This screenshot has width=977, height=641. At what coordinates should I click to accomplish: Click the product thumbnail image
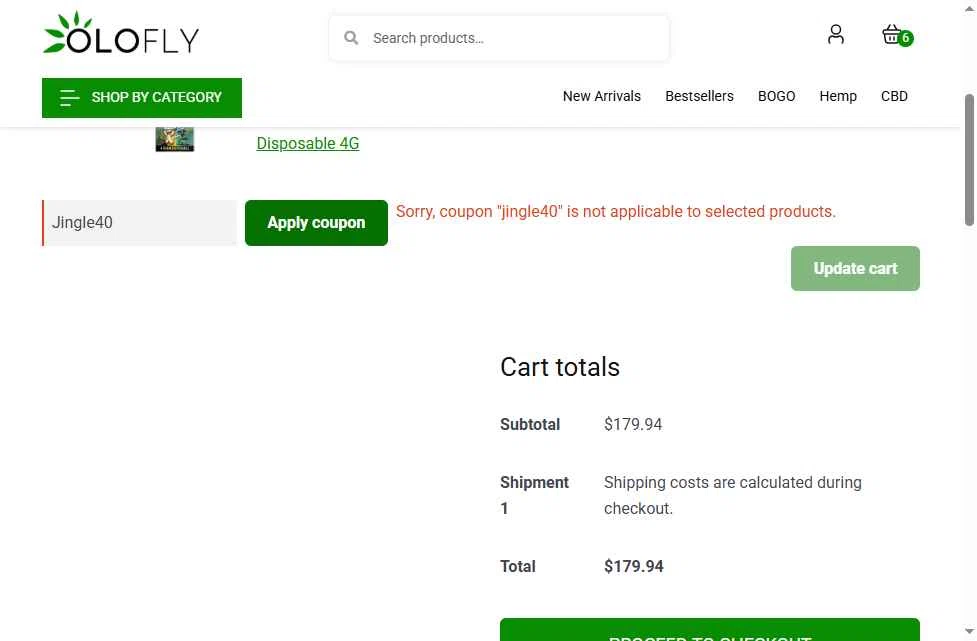(x=175, y=140)
